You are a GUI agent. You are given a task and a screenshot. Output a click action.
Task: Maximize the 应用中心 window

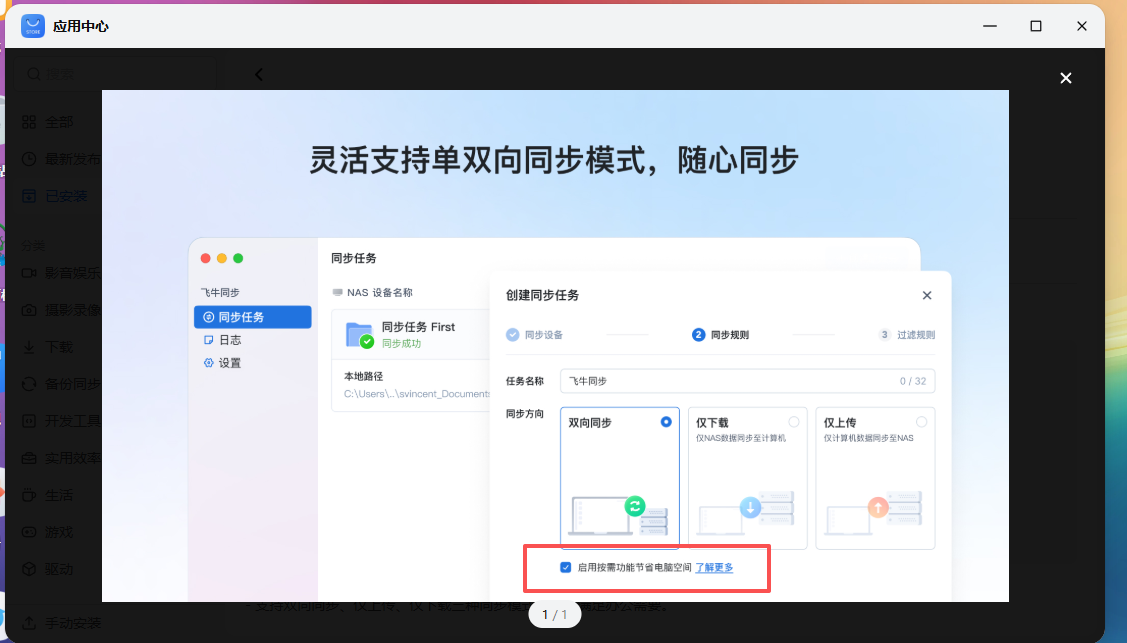(1036, 26)
